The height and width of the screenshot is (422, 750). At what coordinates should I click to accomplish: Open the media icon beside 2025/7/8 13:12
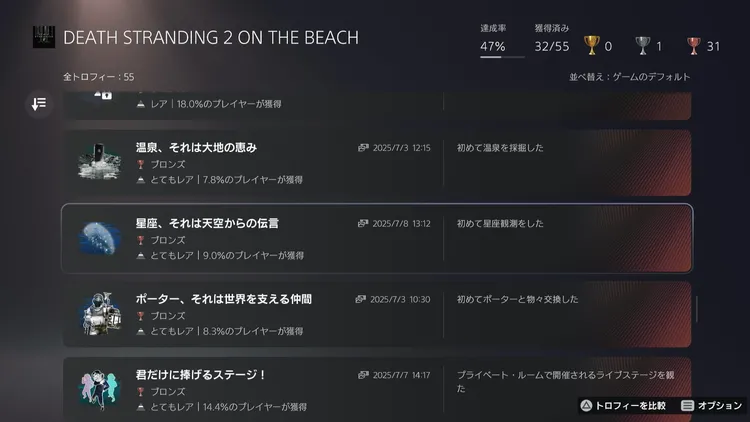click(x=363, y=224)
